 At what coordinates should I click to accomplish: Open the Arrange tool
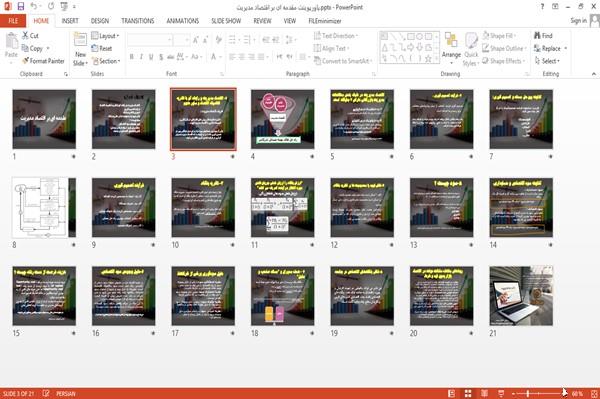pyautogui.click(x=451, y=49)
